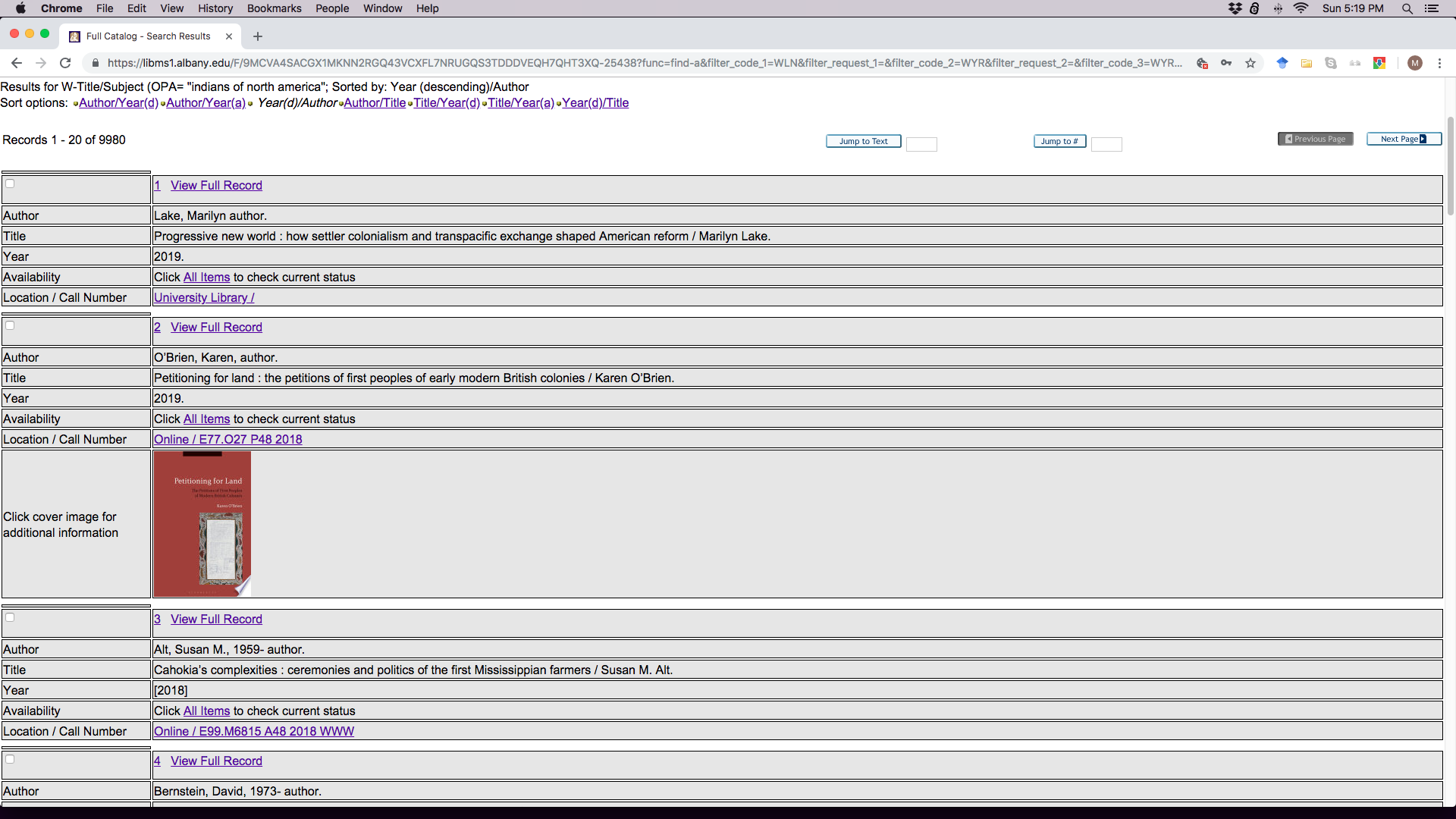Viewport: 1456px width, 819px height.
Task: Click Petitioning for Land cover image
Action: point(202,523)
